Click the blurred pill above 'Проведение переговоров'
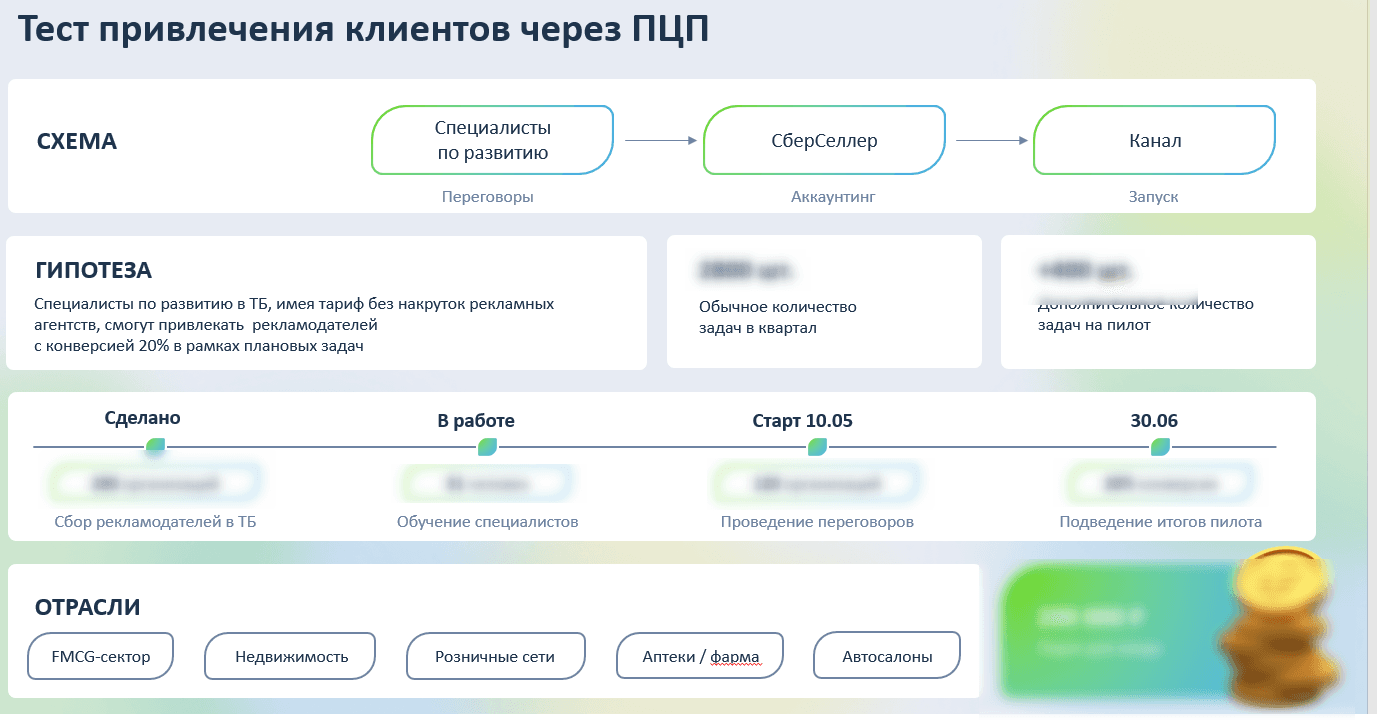Screen dimensions: 1377x725 coord(817,484)
